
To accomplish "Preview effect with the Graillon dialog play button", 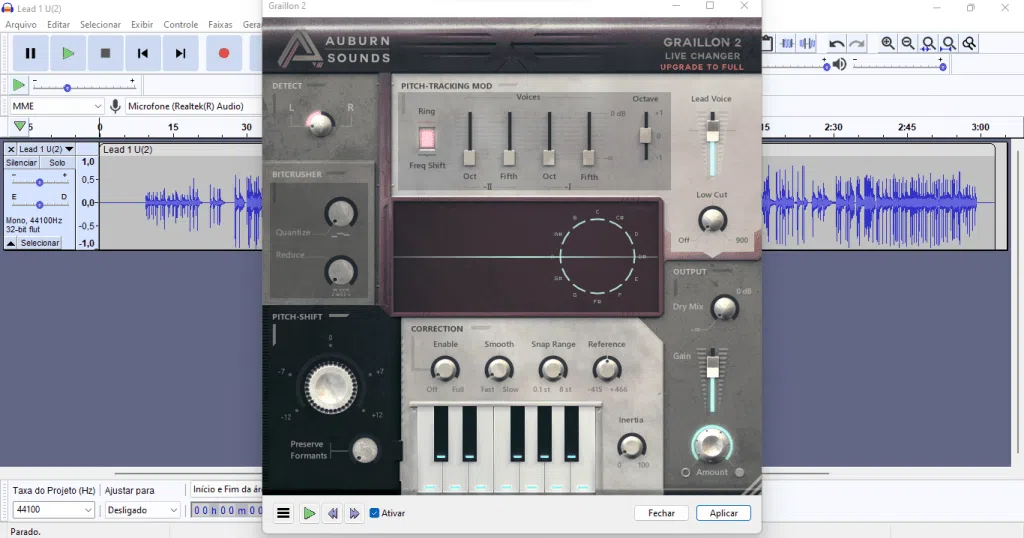I will [309, 513].
